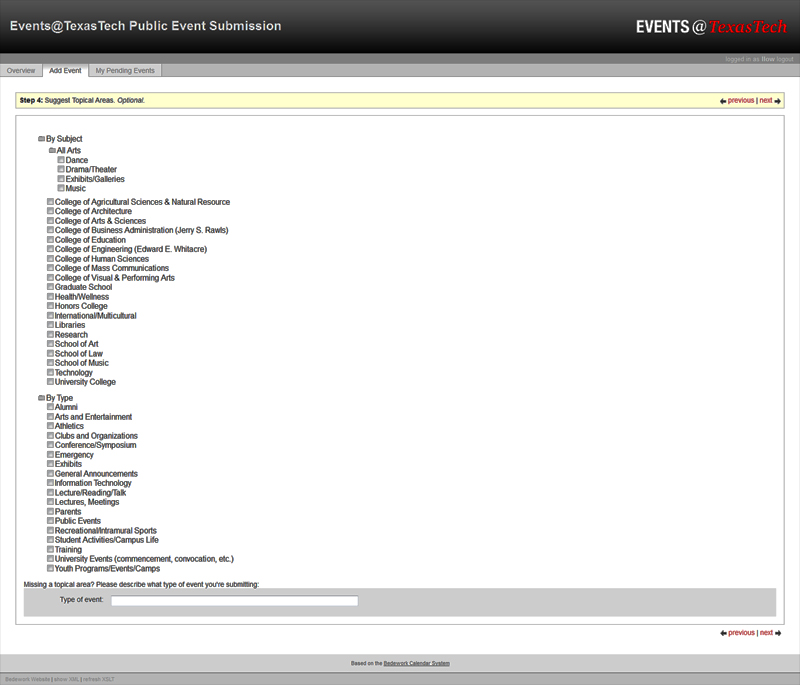The image size is (800, 685).
Task: Tick the Health/Wellness checkbox
Action: coord(51,296)
